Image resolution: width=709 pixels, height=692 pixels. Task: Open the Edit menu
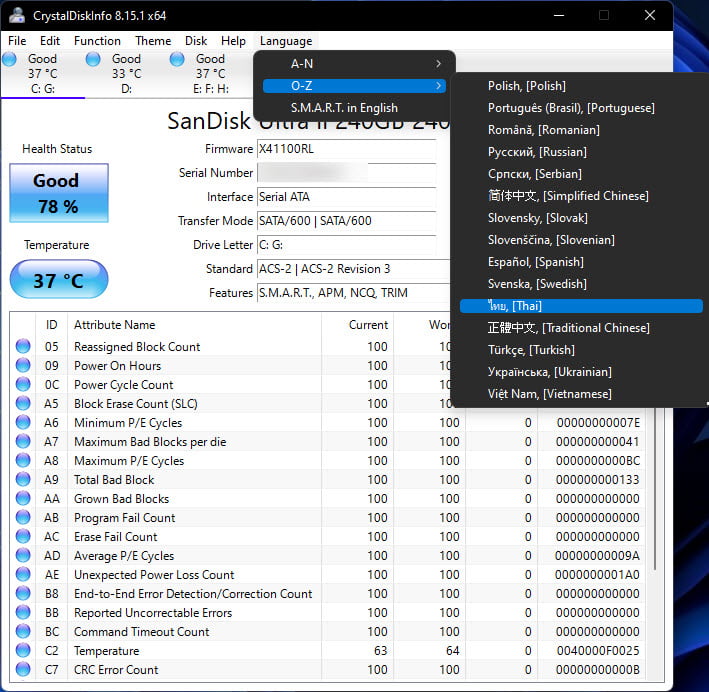point(50,41)
